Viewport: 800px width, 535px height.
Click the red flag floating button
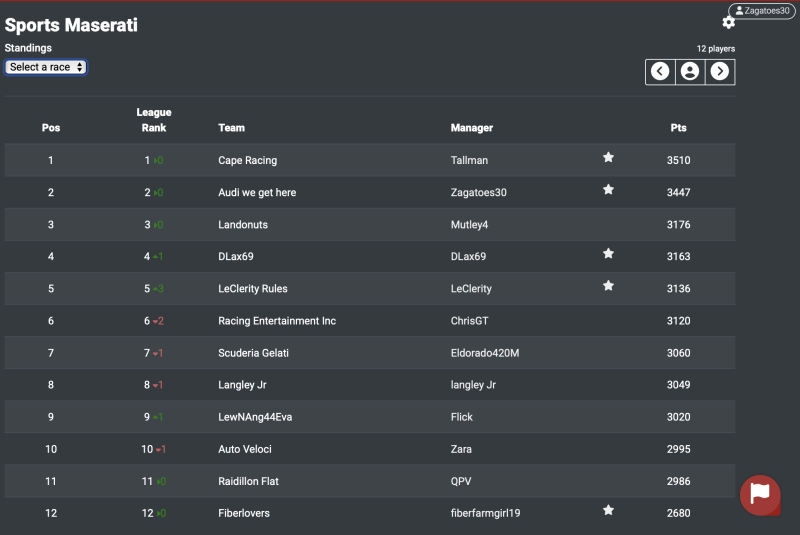pos(760,495)
